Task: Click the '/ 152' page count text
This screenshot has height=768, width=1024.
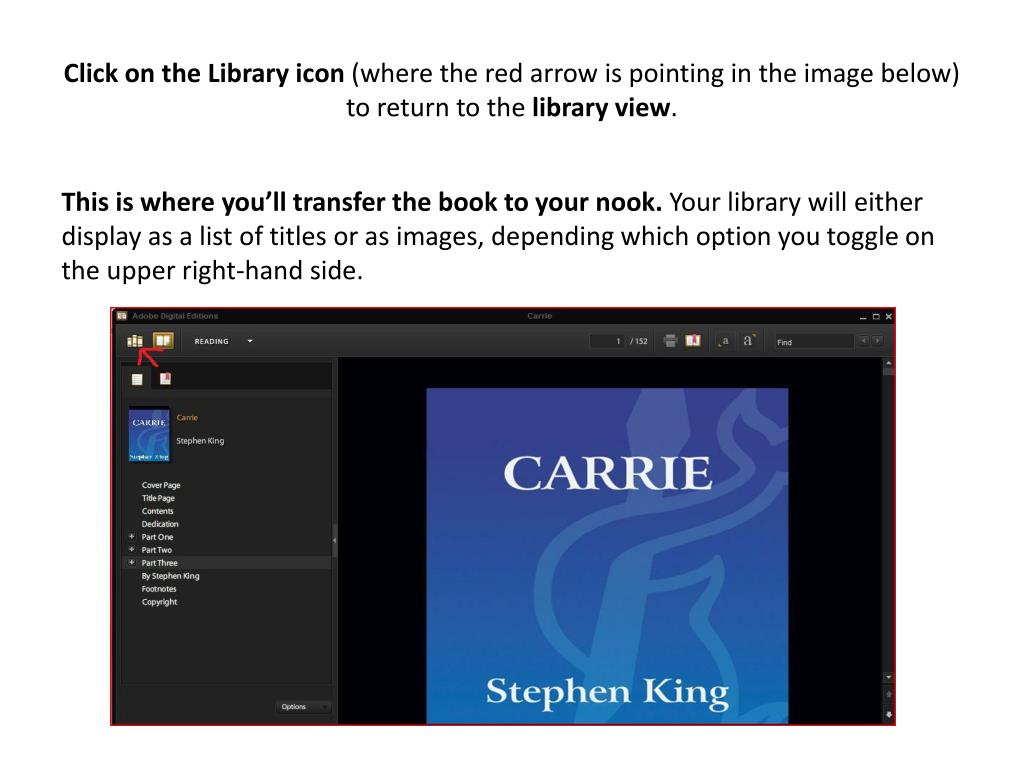Action: tap(639, 341)
